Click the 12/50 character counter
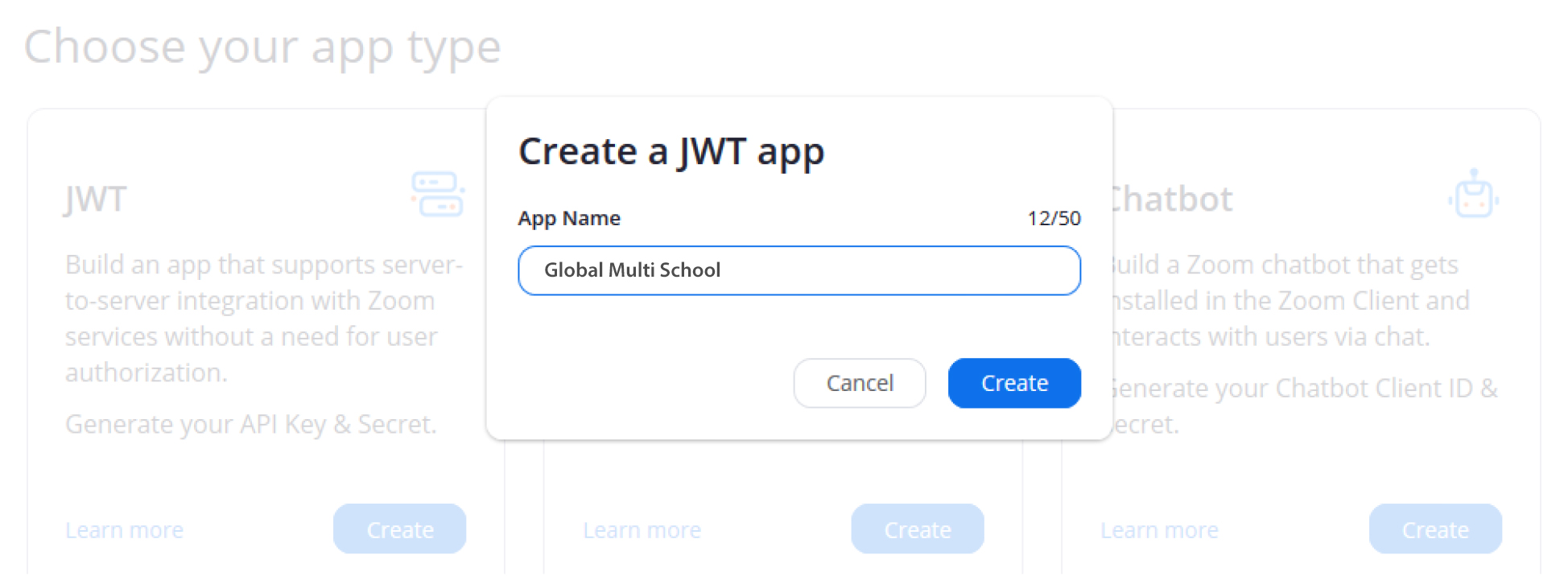This screenshot has width=1568, height=576. [x=1054, y=218]
